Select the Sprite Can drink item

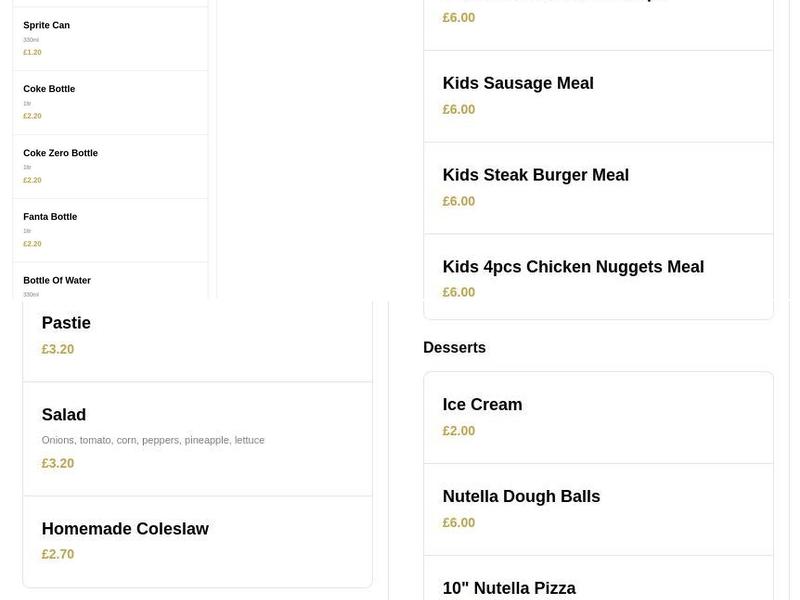[x=45, y=25]
